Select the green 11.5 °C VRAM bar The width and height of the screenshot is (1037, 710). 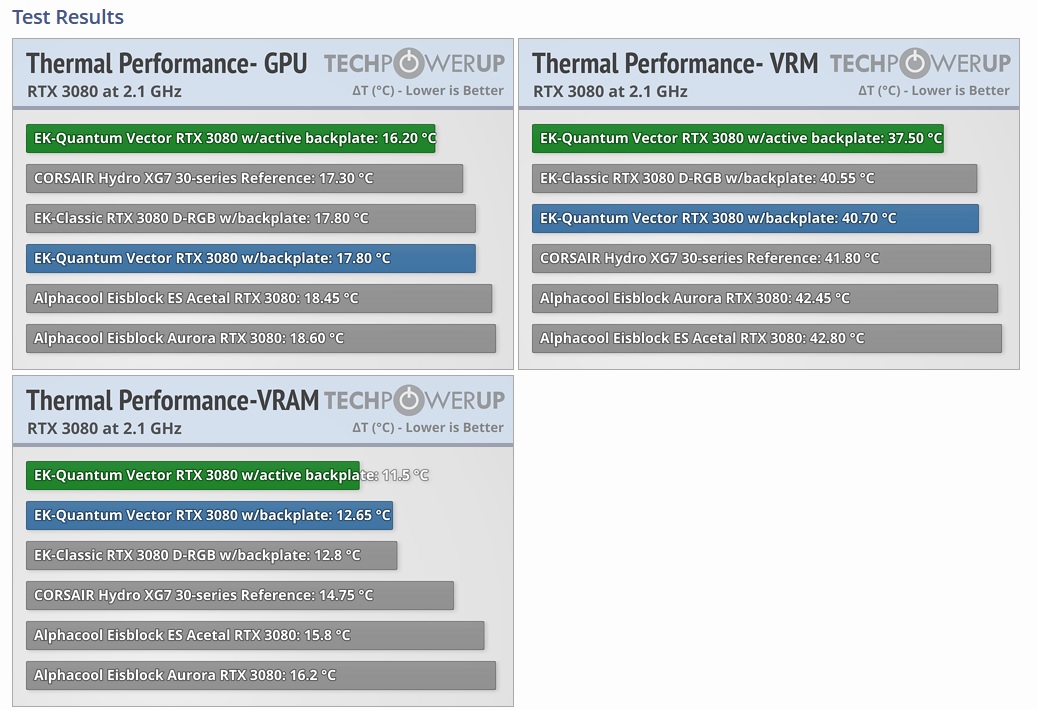193,476
